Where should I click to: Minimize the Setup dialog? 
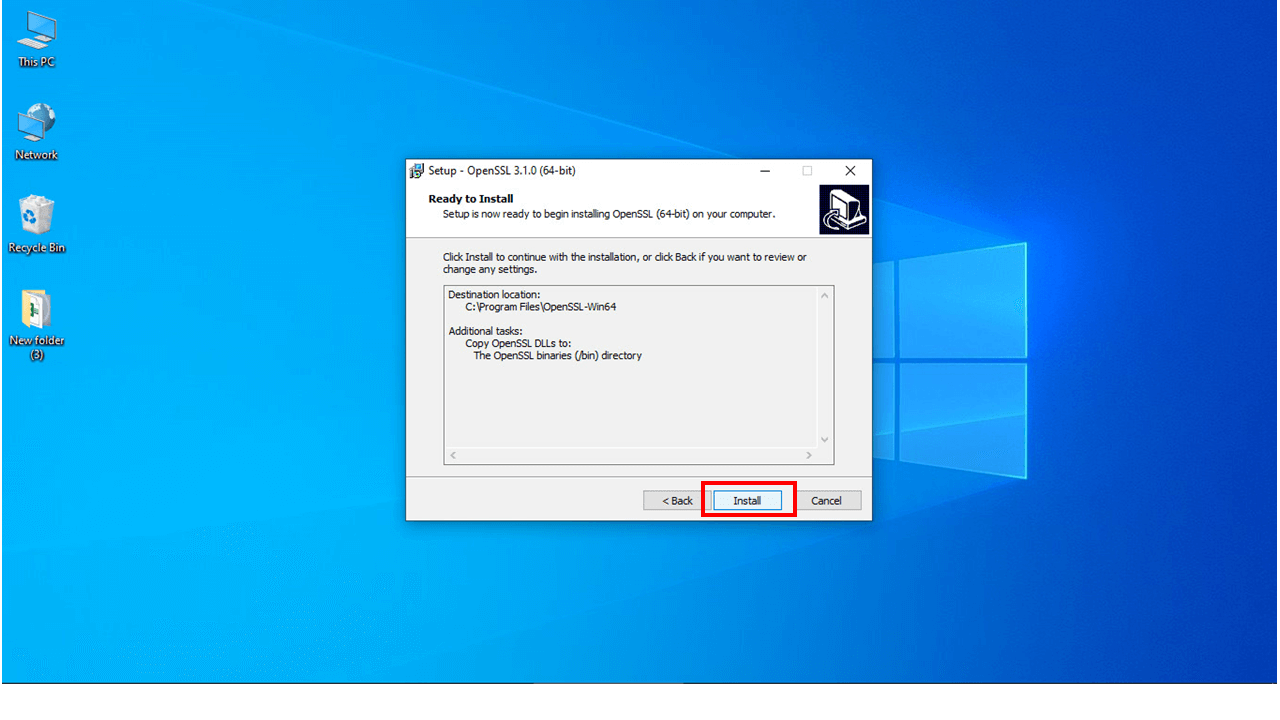(764, 171)
